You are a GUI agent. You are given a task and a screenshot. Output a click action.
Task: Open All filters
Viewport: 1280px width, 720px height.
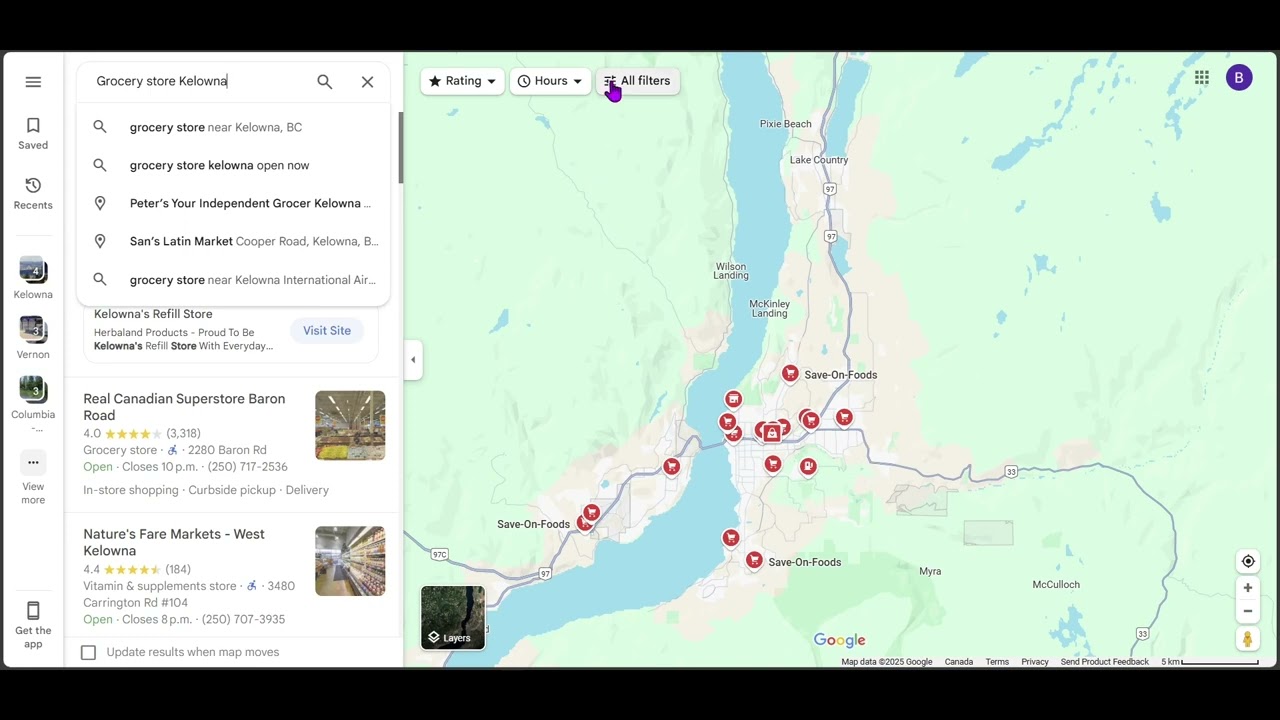tap(637, 81)
